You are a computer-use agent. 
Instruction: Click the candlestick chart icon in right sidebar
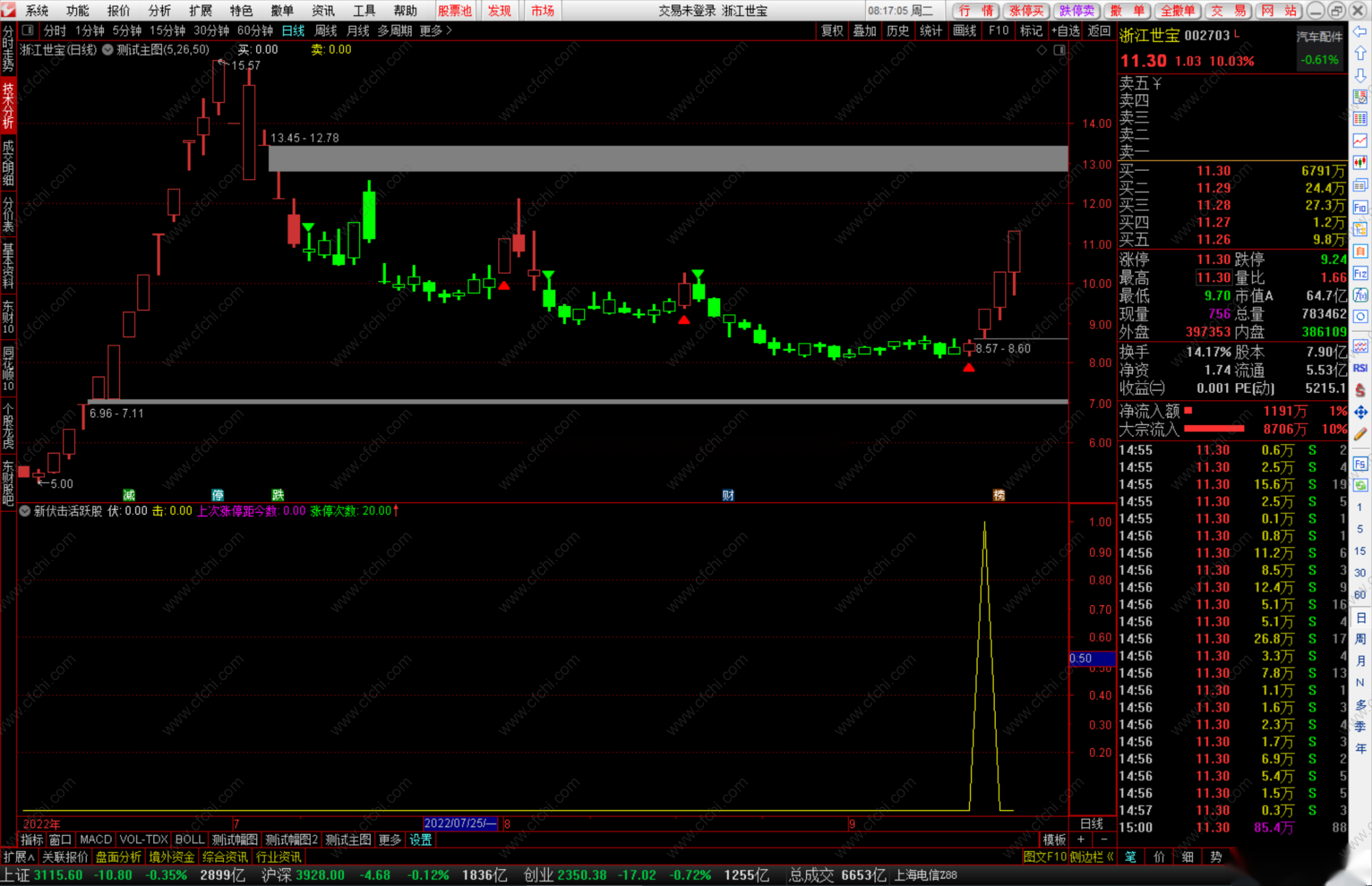(x=1360, y=163)
